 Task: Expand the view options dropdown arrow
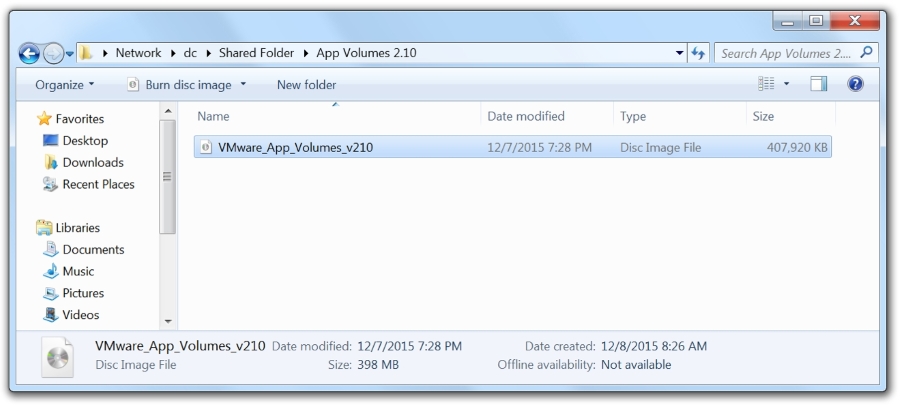[786, 84]
